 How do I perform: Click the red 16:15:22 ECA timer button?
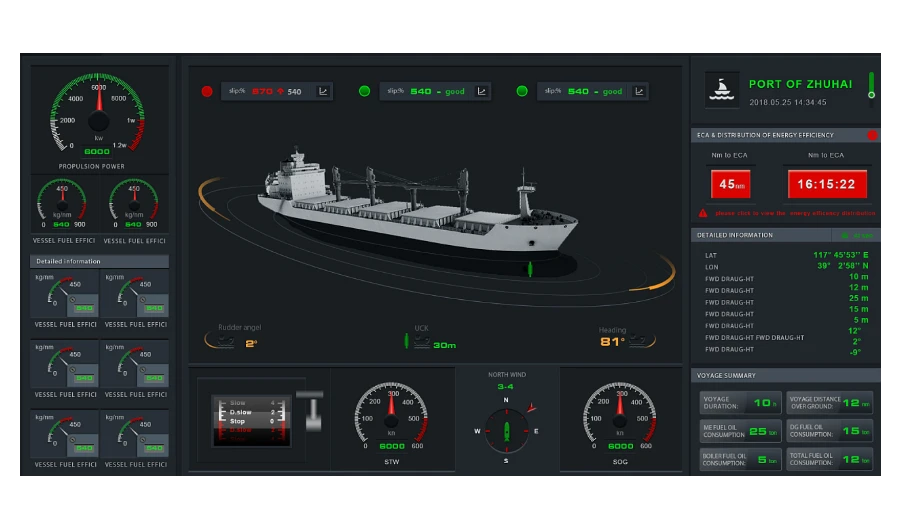tap(827, 184)
